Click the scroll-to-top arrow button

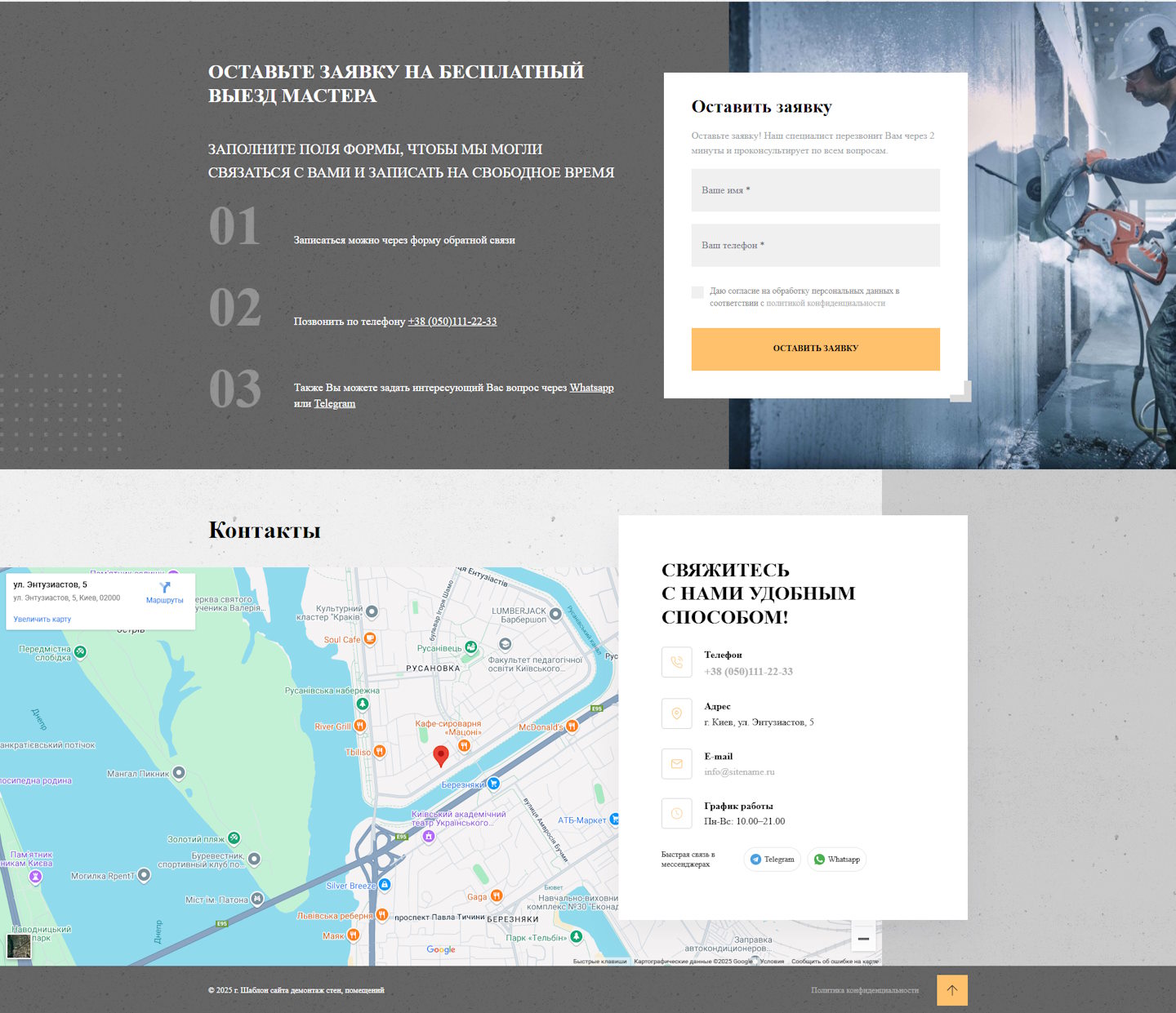[952, 990]
